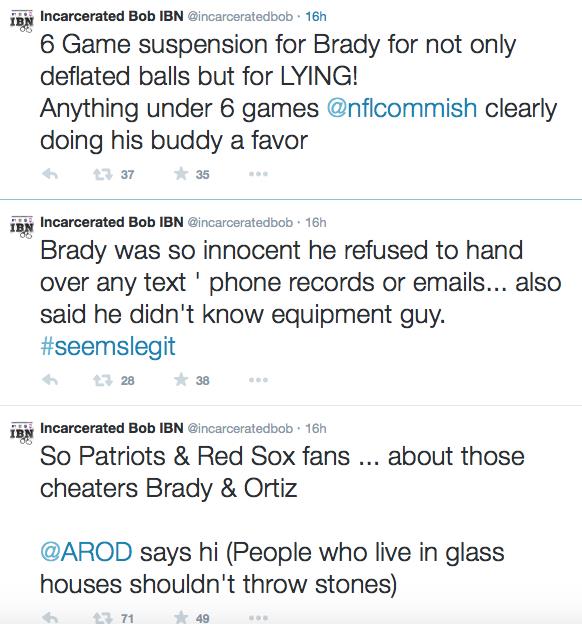Open the @nflcommish mention link
The image size is (582, 624).
point(402,108)
